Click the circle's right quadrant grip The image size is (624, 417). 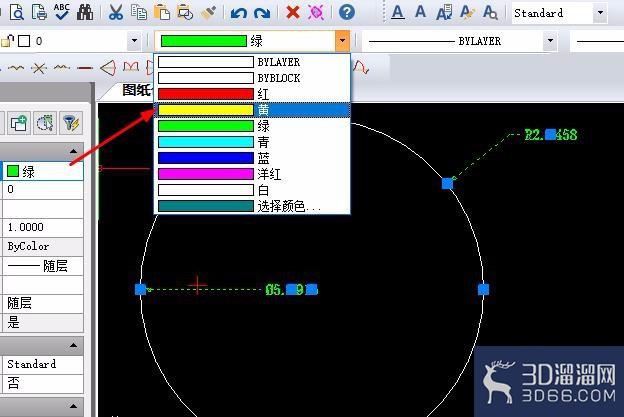coord(483,289)
